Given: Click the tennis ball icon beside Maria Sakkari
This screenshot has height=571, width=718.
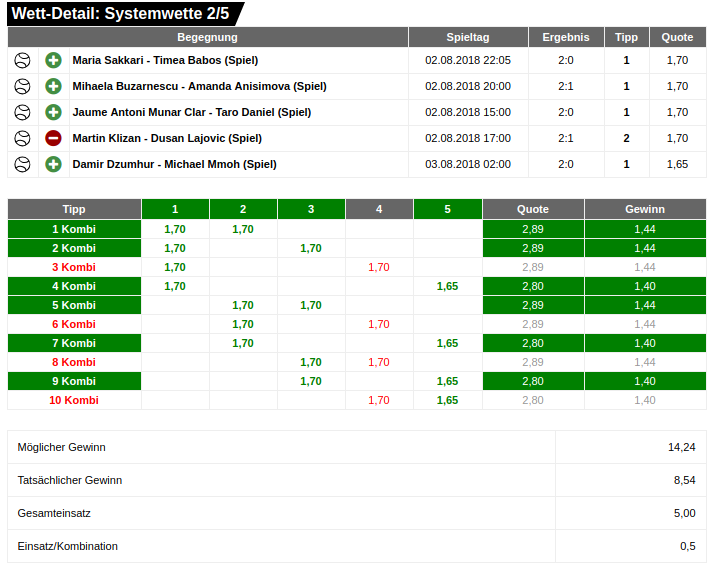Looking at the screenshot, I should (x=22, y=60).
